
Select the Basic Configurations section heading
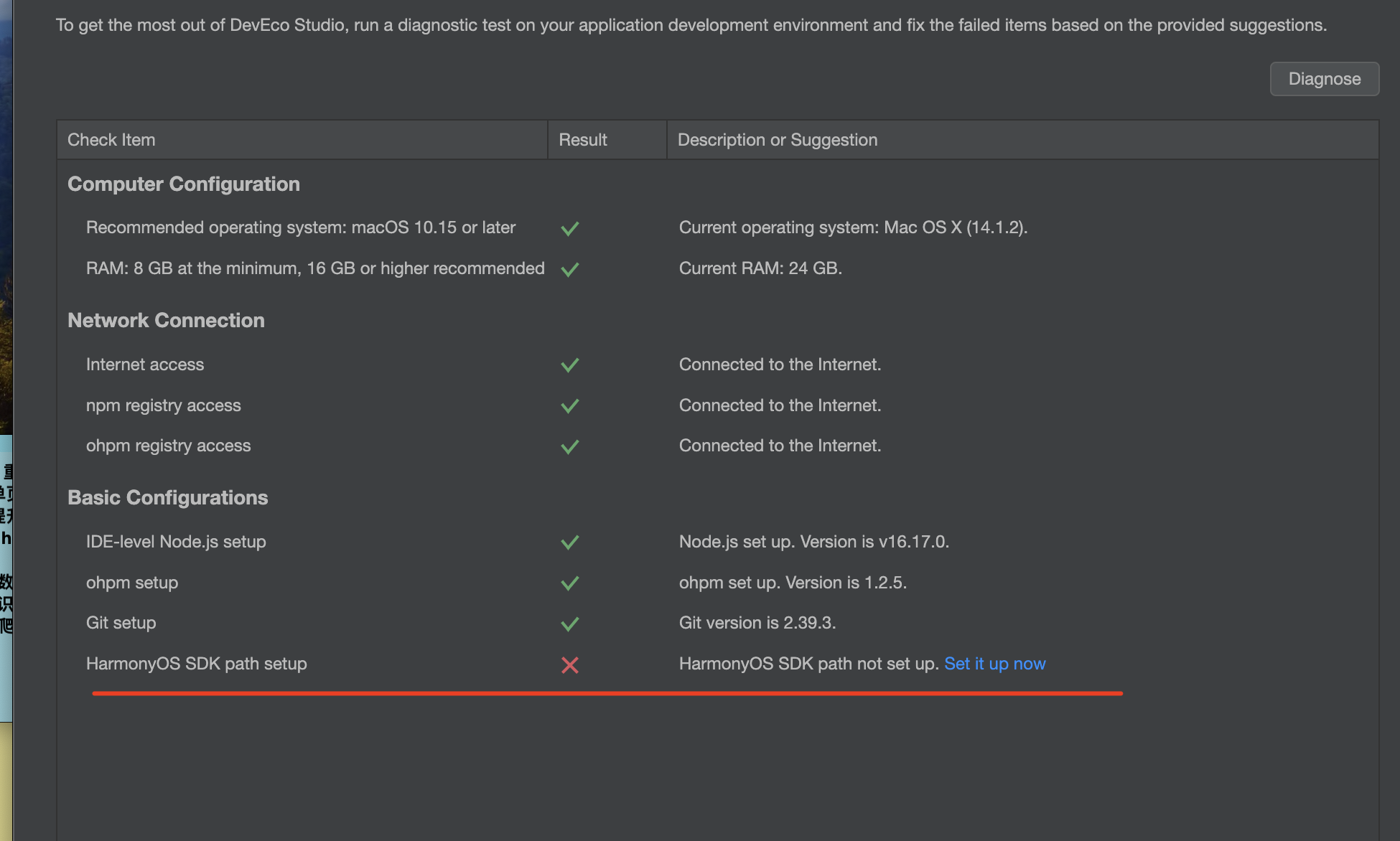coord(167,498)
